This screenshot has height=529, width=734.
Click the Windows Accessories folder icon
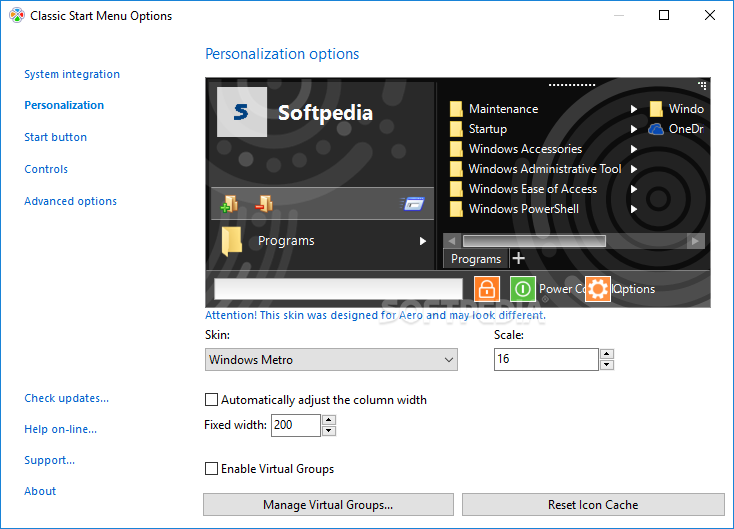pyautogui.click(x=456, y=149)
